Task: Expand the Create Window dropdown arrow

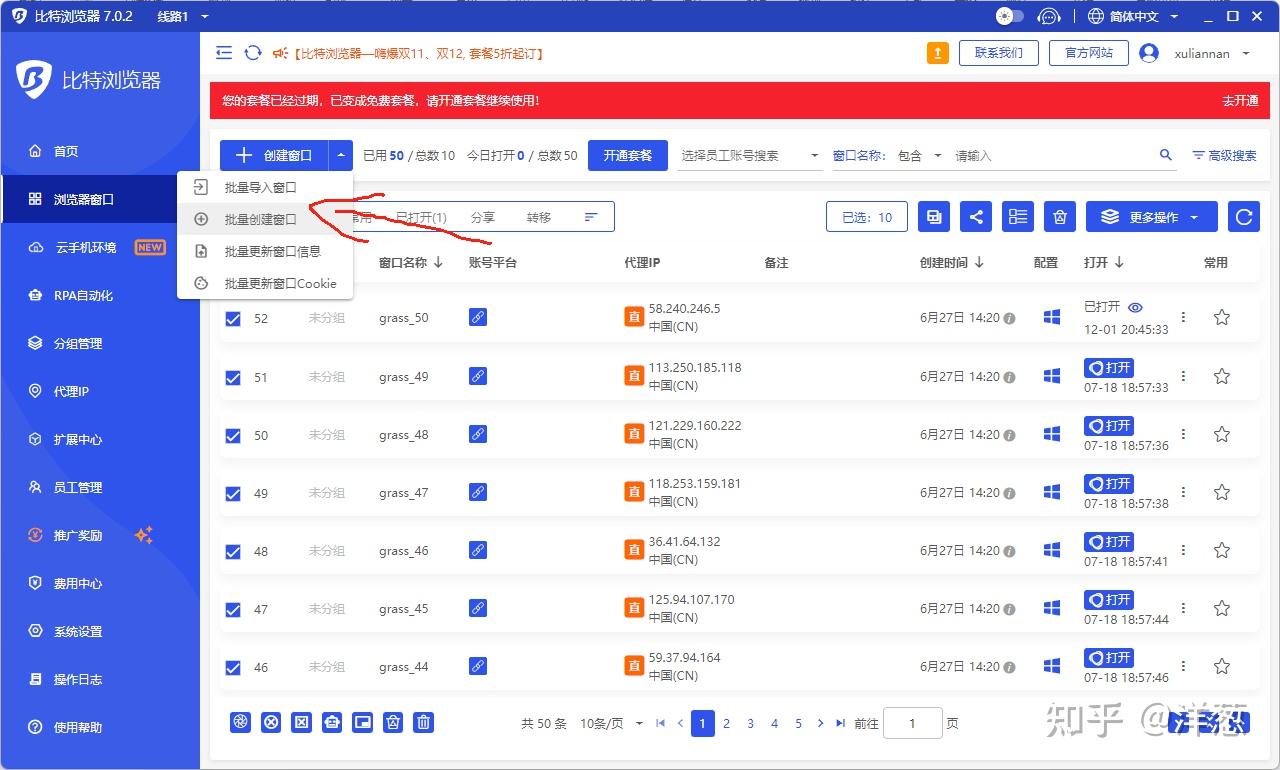Action: [x=342, y=155]
